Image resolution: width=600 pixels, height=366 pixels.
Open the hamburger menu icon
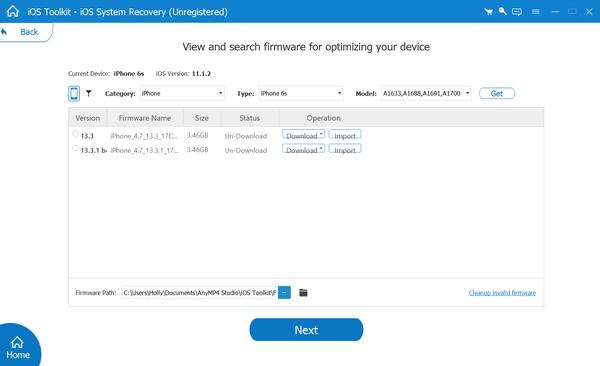point(535,11)
